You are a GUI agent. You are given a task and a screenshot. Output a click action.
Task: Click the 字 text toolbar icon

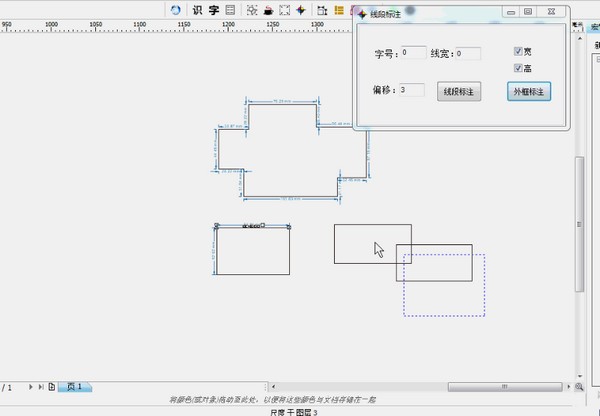coord(213,10)
